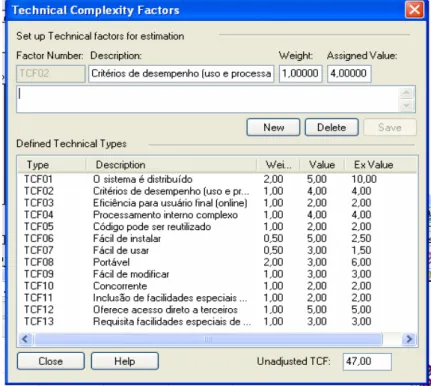Click notes area scroll down arrow
Image resolution: width=431 pixels, height=386 pixels.
click(407, 106)
